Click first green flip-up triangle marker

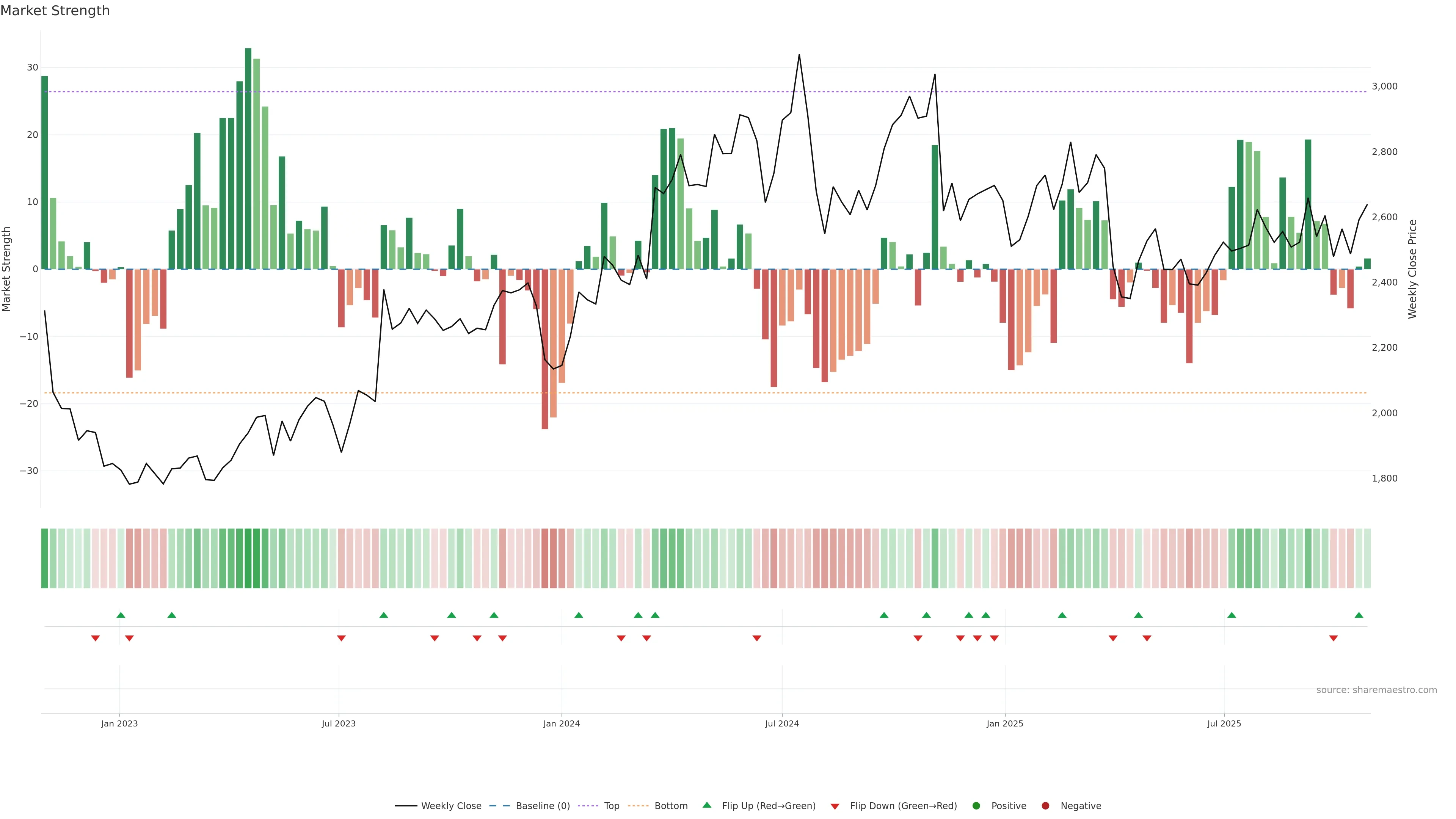[x=121, y=615]
